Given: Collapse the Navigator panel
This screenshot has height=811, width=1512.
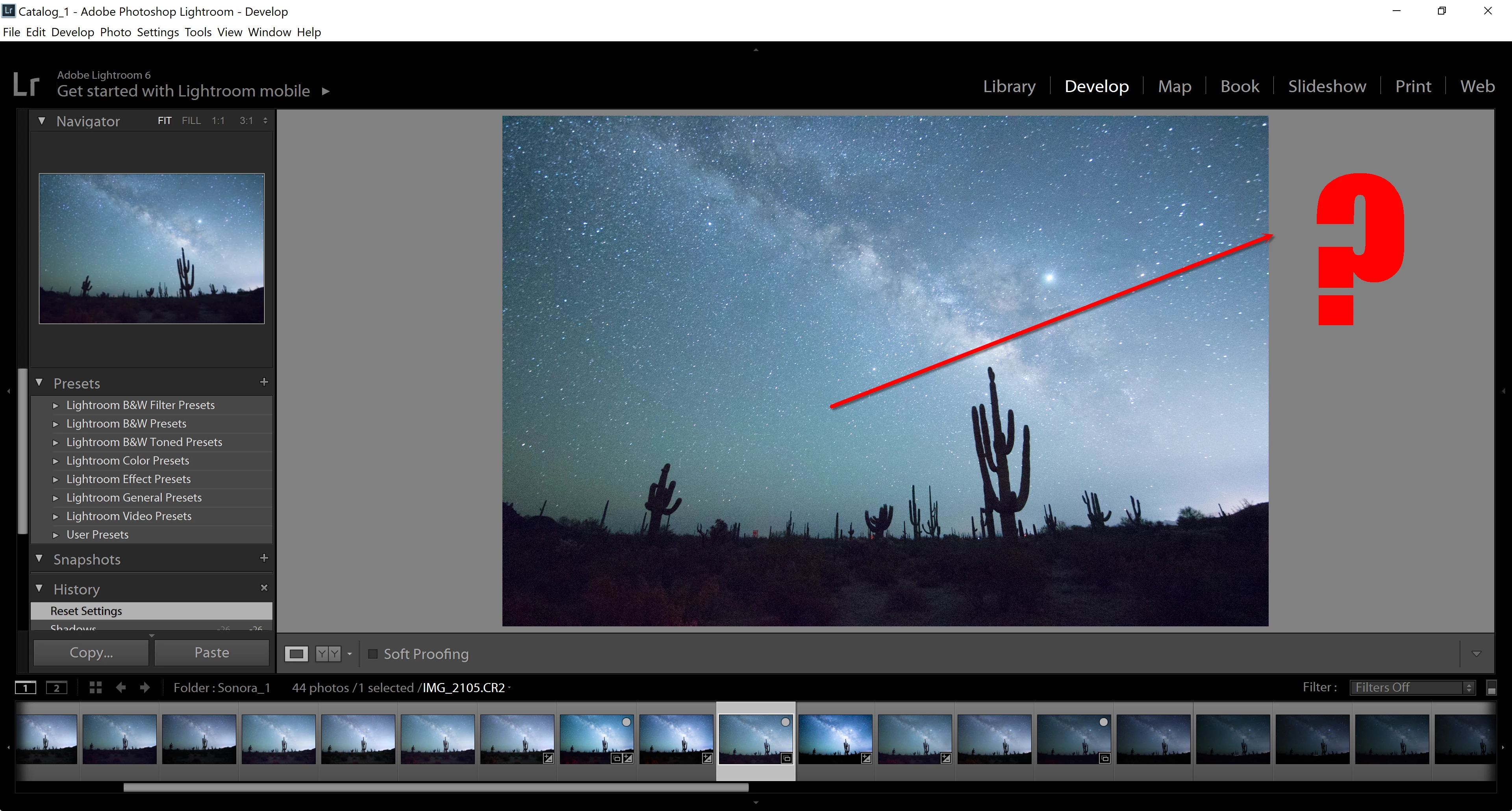Looking at the screenshot, I should 42,121.
